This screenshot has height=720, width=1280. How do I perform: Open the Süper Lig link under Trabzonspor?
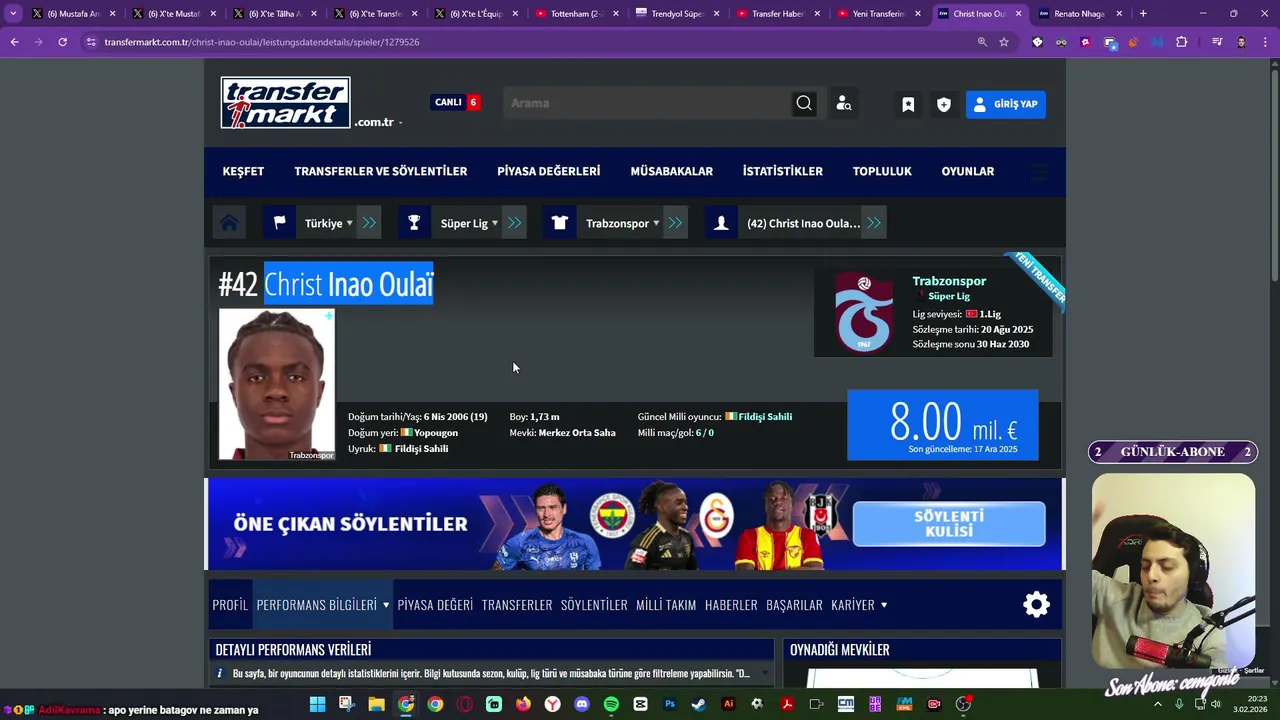point(949,296)
